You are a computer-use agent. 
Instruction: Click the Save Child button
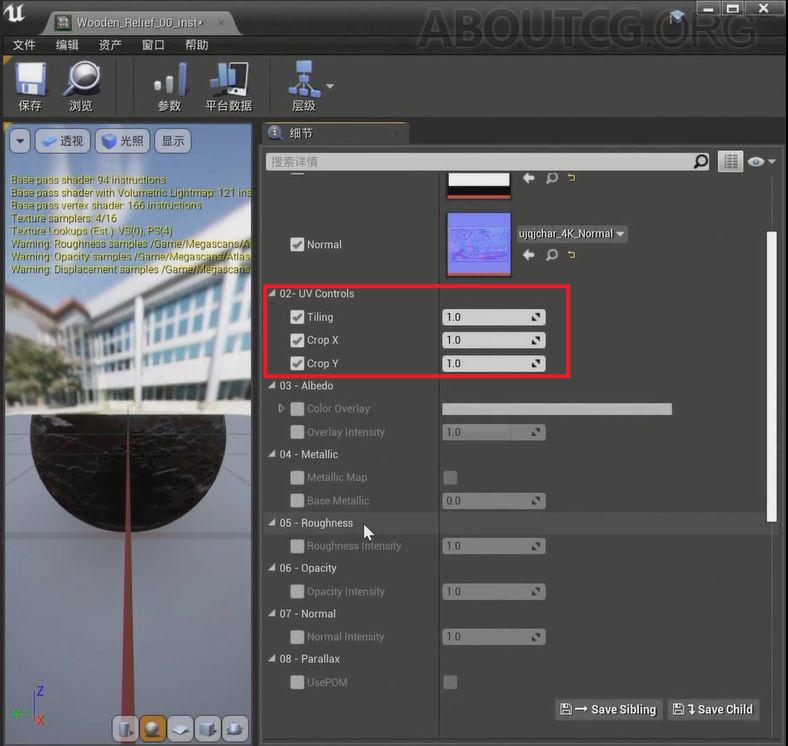[713, 709]
